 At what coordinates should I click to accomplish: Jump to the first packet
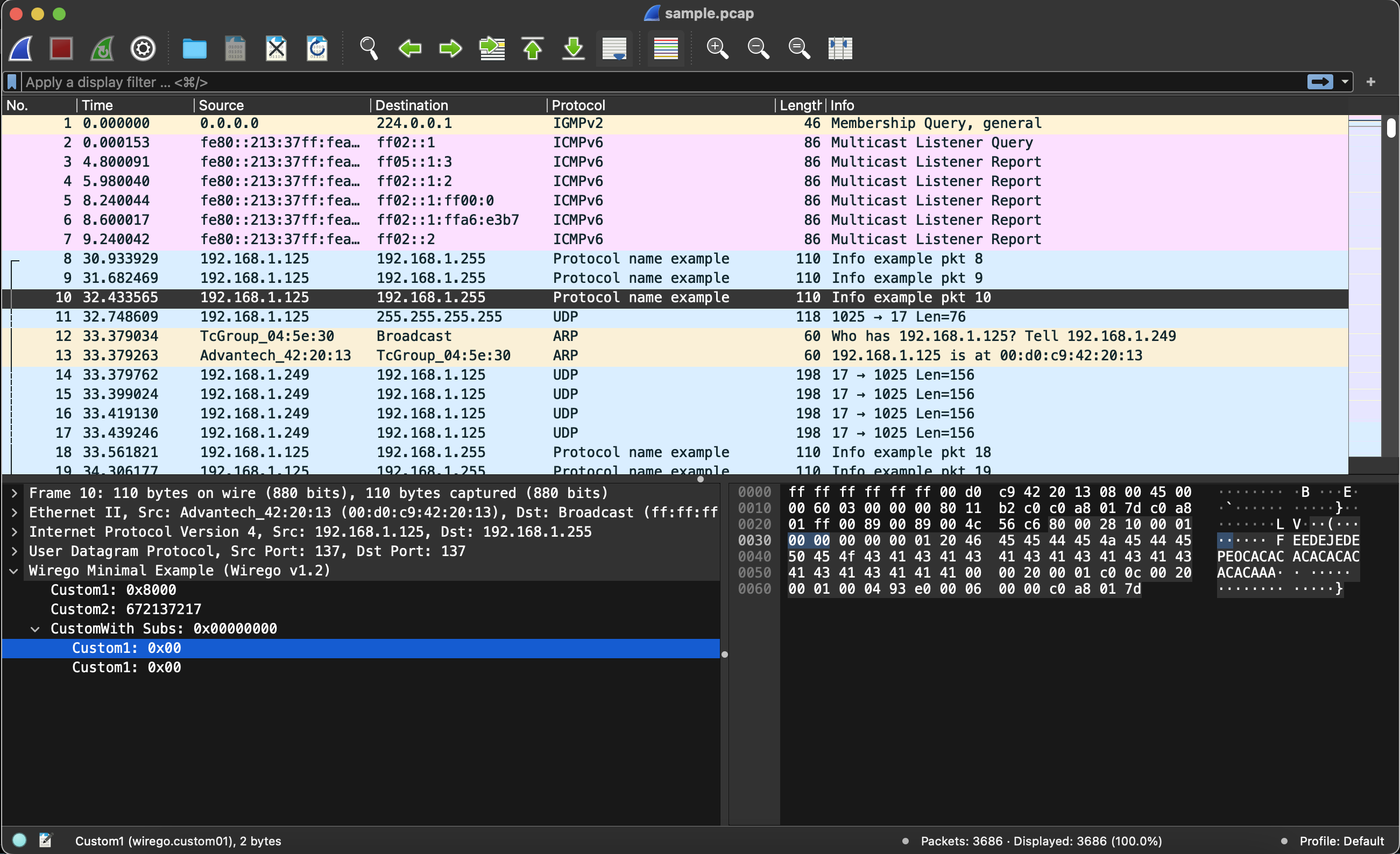coord(532,48)
